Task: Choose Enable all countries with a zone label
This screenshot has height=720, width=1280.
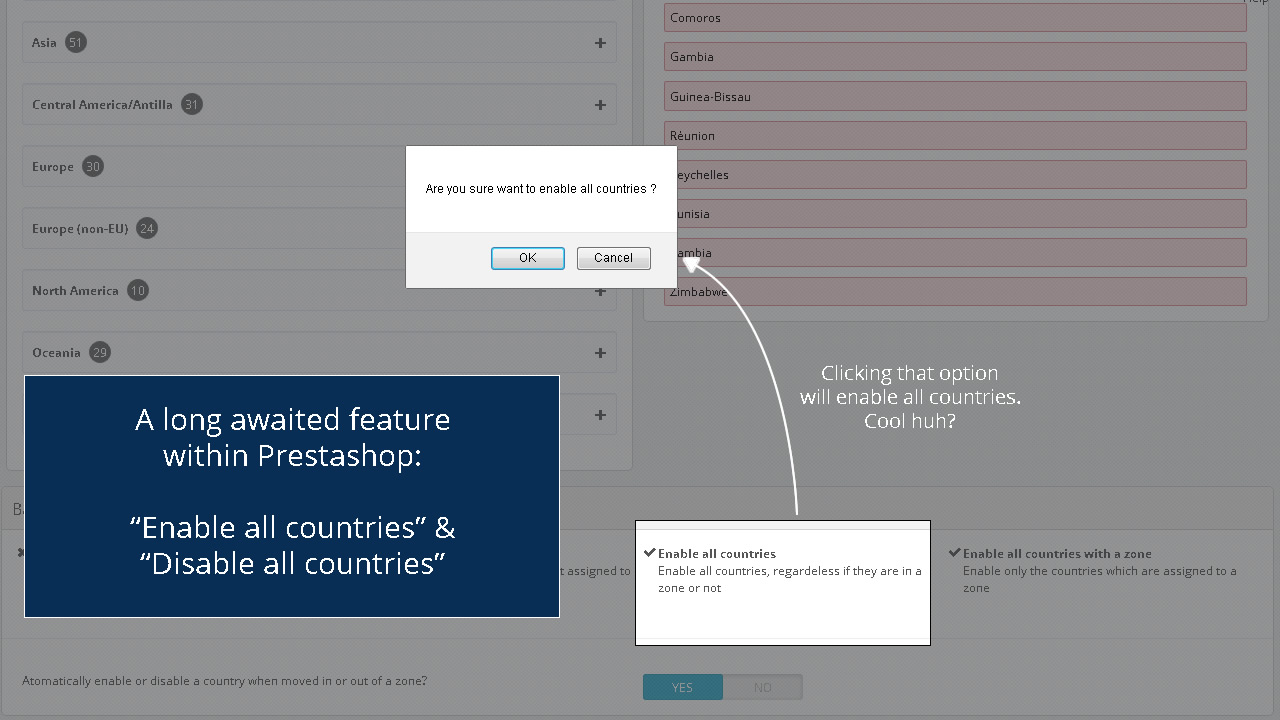Action: pyautogui.click(x=1057, y=554)
